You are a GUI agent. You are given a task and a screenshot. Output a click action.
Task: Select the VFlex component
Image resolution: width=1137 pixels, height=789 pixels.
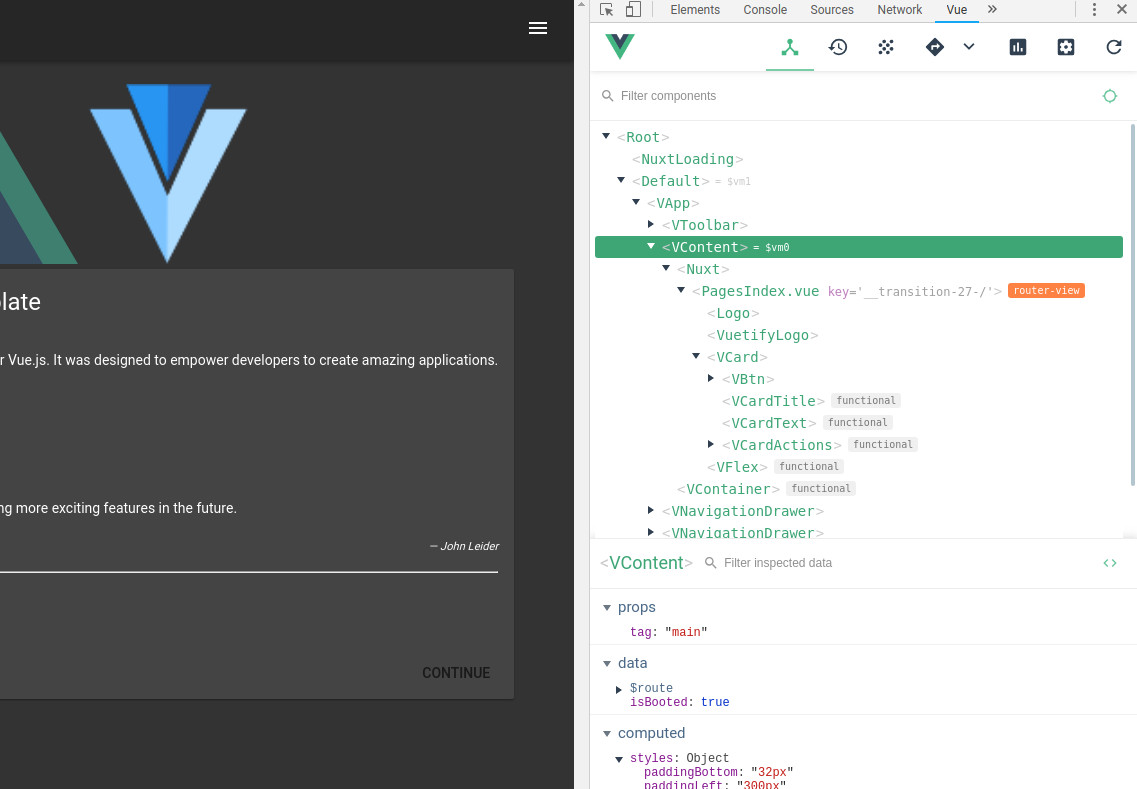737,467
